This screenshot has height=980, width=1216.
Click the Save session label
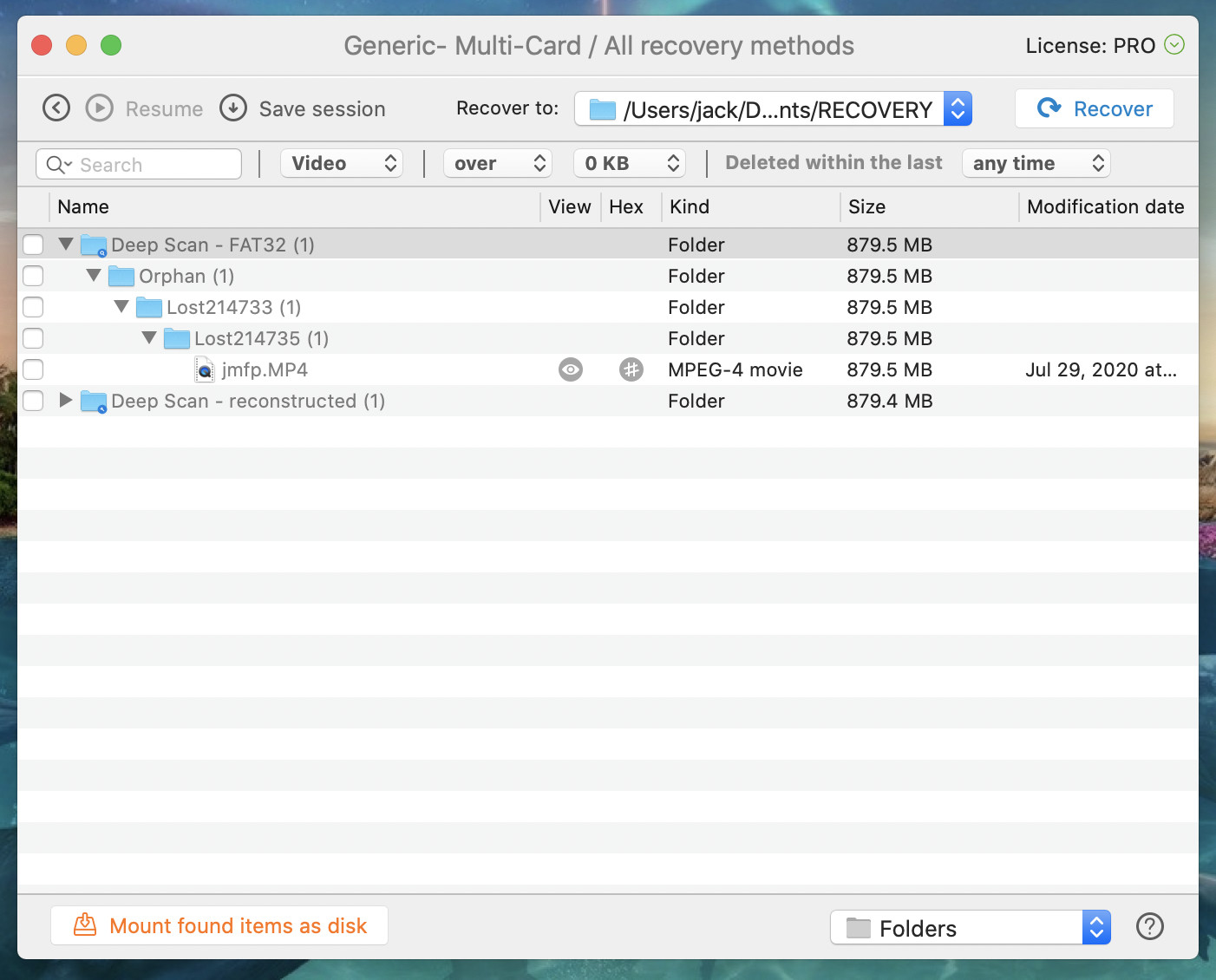(322, 108)
